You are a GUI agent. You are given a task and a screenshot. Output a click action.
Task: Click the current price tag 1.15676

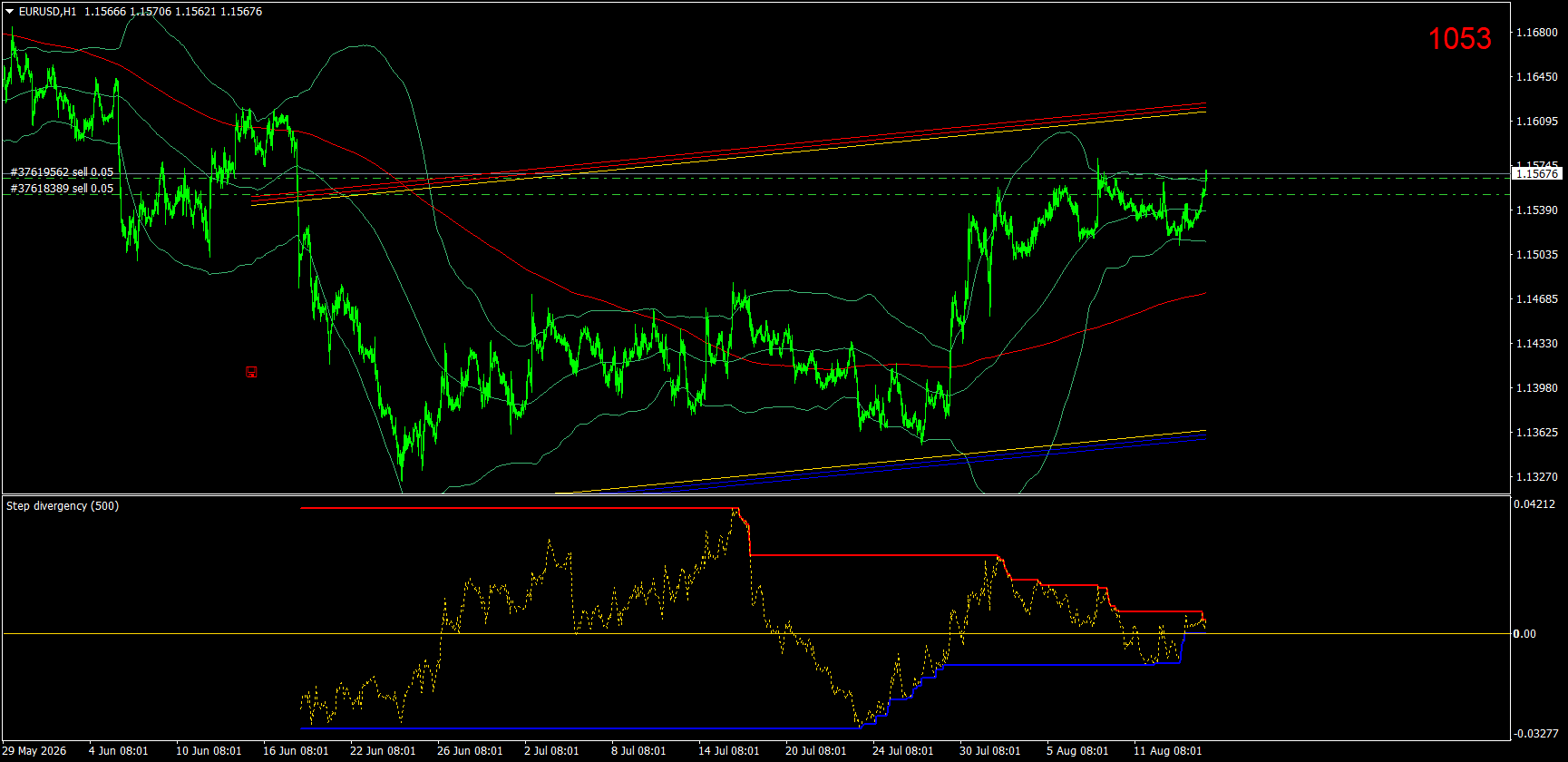pos(1537,173)
